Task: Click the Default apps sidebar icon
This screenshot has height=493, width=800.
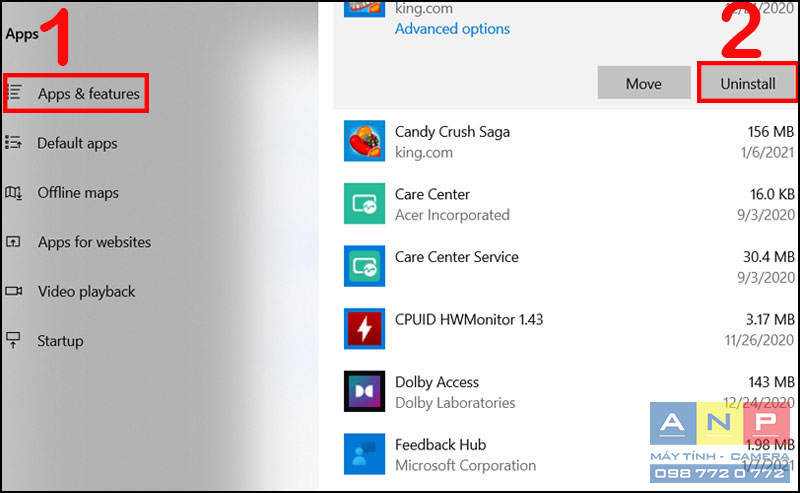Action: [x=13, y=142]
